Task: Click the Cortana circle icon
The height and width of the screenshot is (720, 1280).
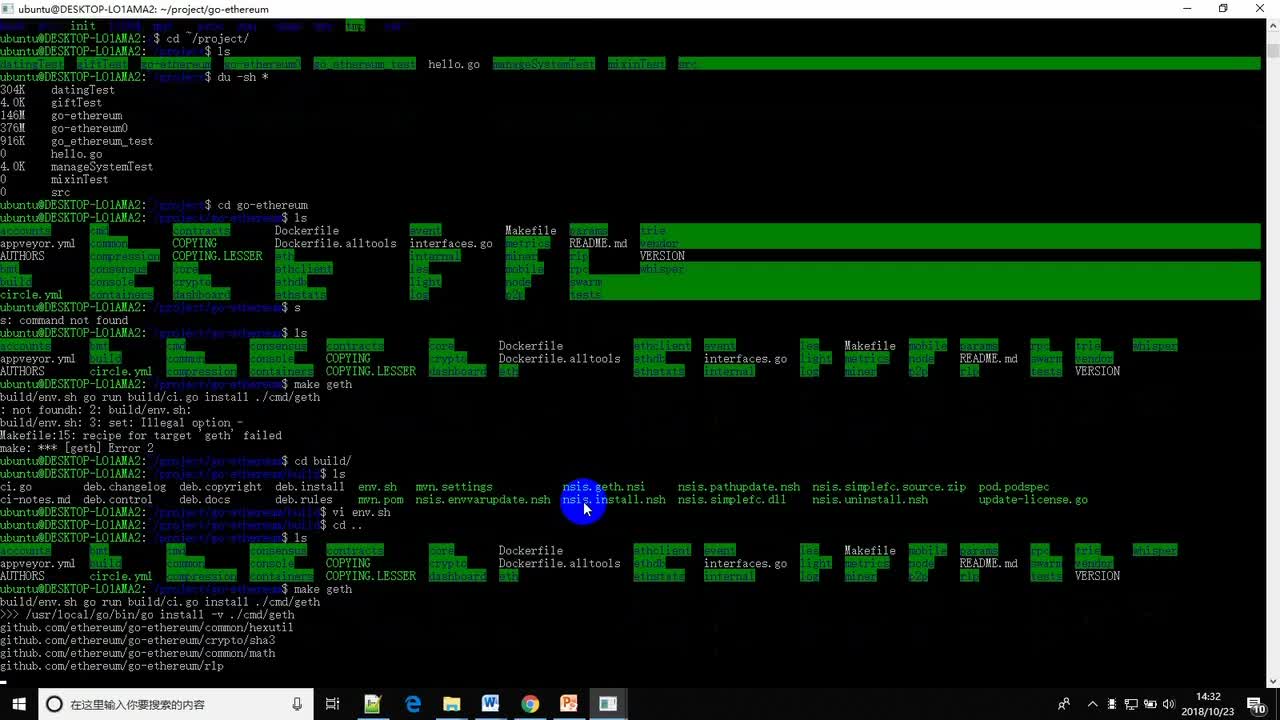Action: 55,704
